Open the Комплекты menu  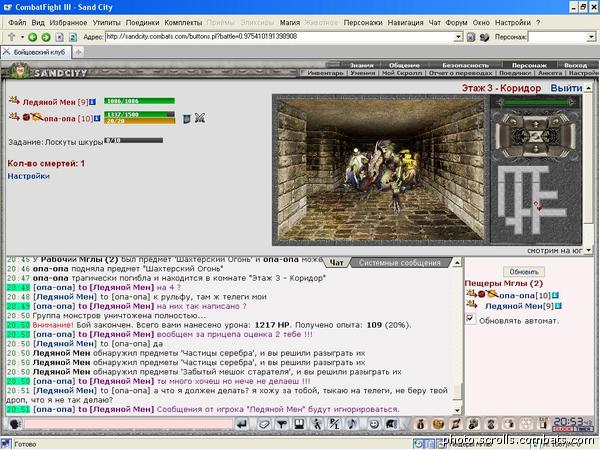point(183,23)
